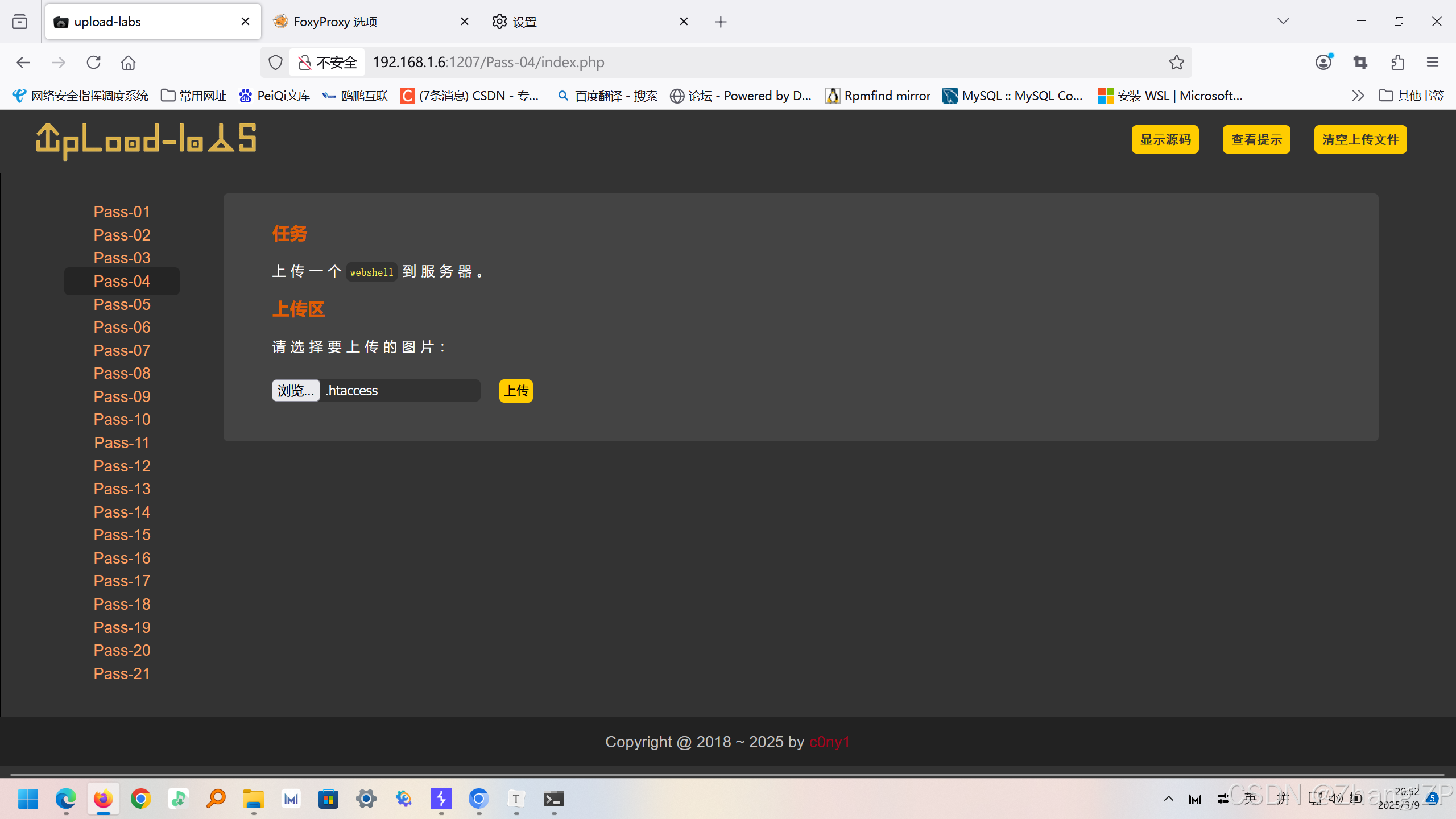The width and height of the screenshot is (1456, 819).
Task: Open the Firefox hamburger application menu
Action: [x=1433, y=62]
